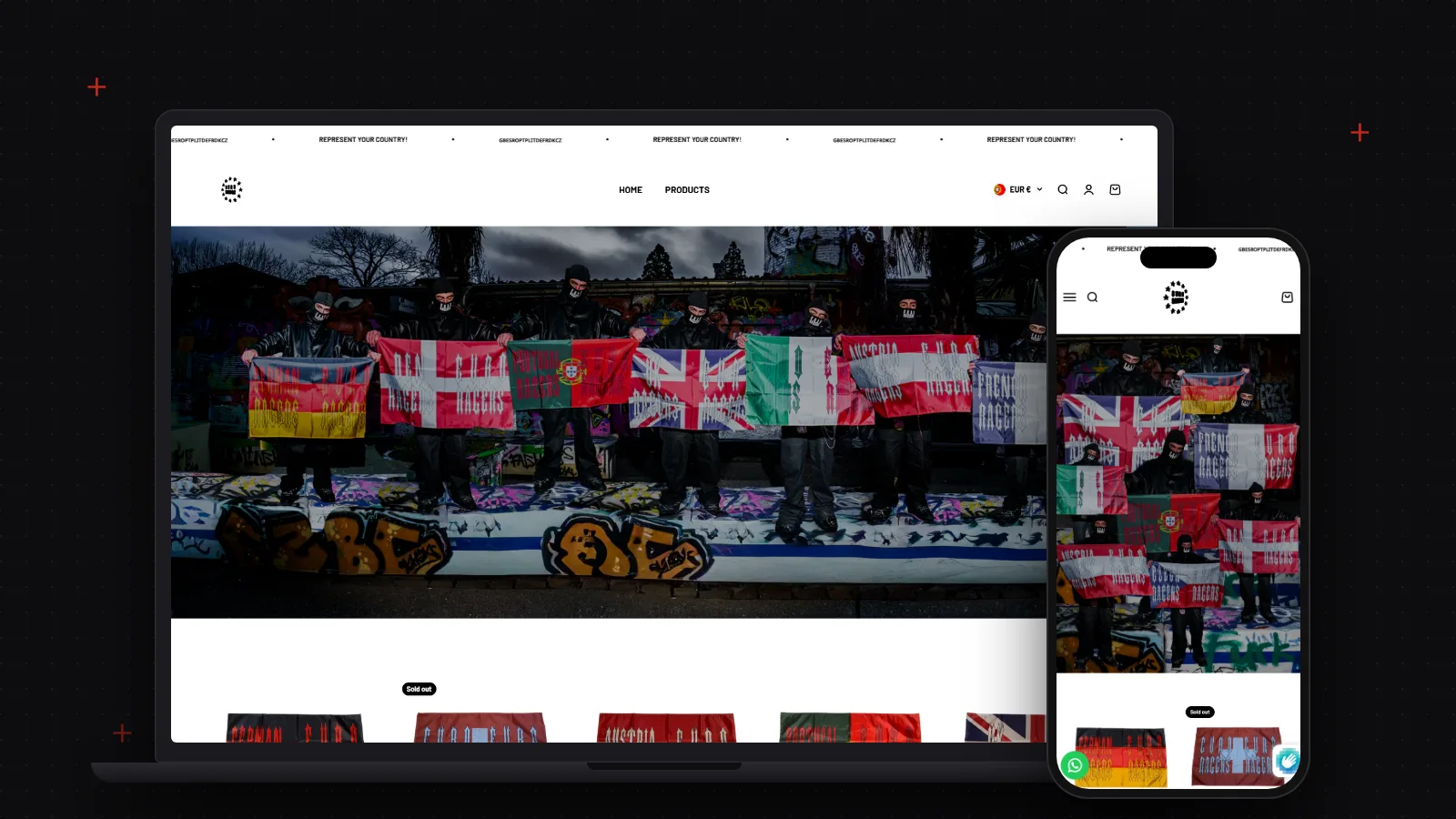Open the hamburger menu on the phone
The height and width of the screenshot is (819, 1456).
(1070, 298)
